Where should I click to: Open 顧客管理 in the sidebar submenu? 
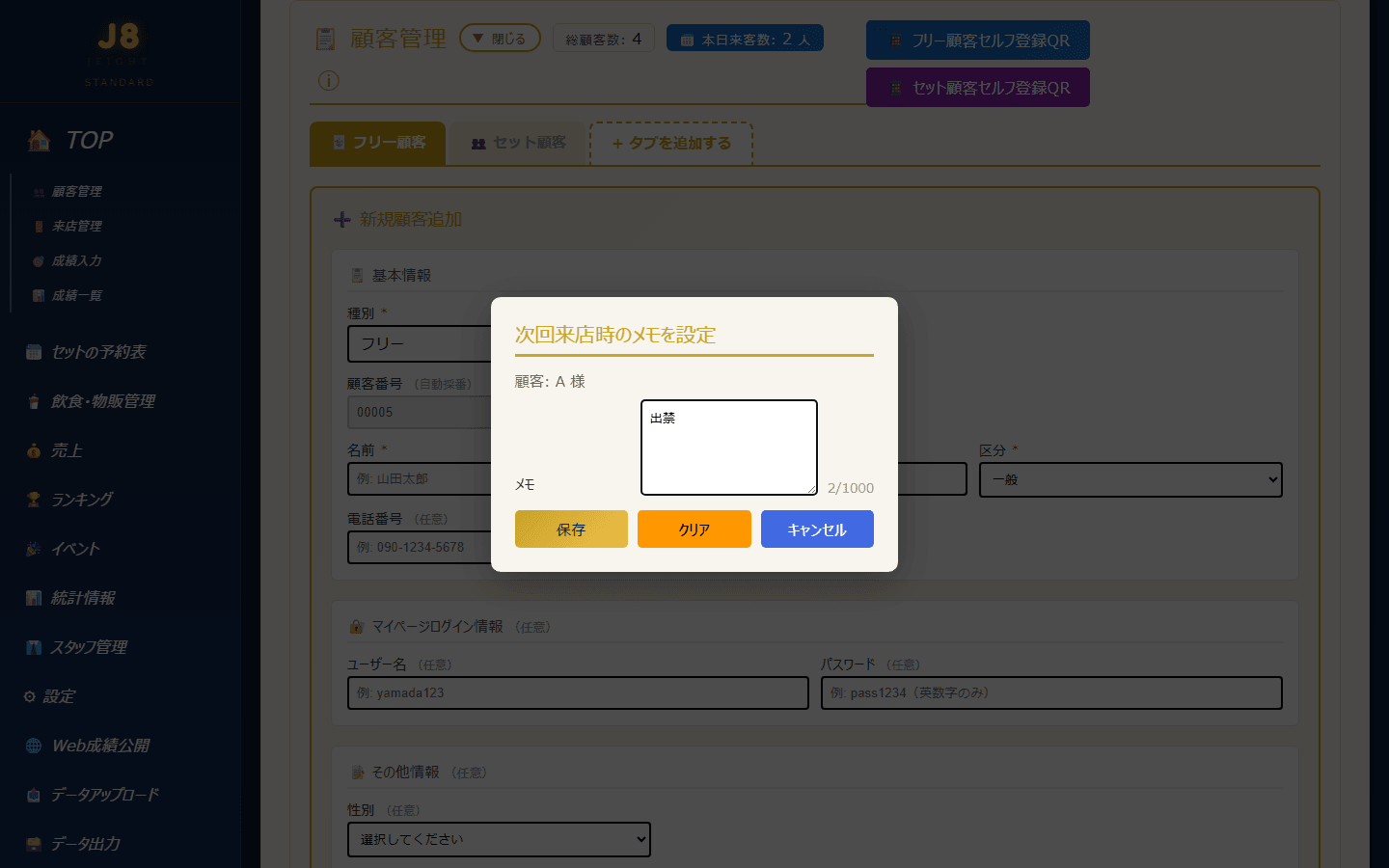pos(77,191)
